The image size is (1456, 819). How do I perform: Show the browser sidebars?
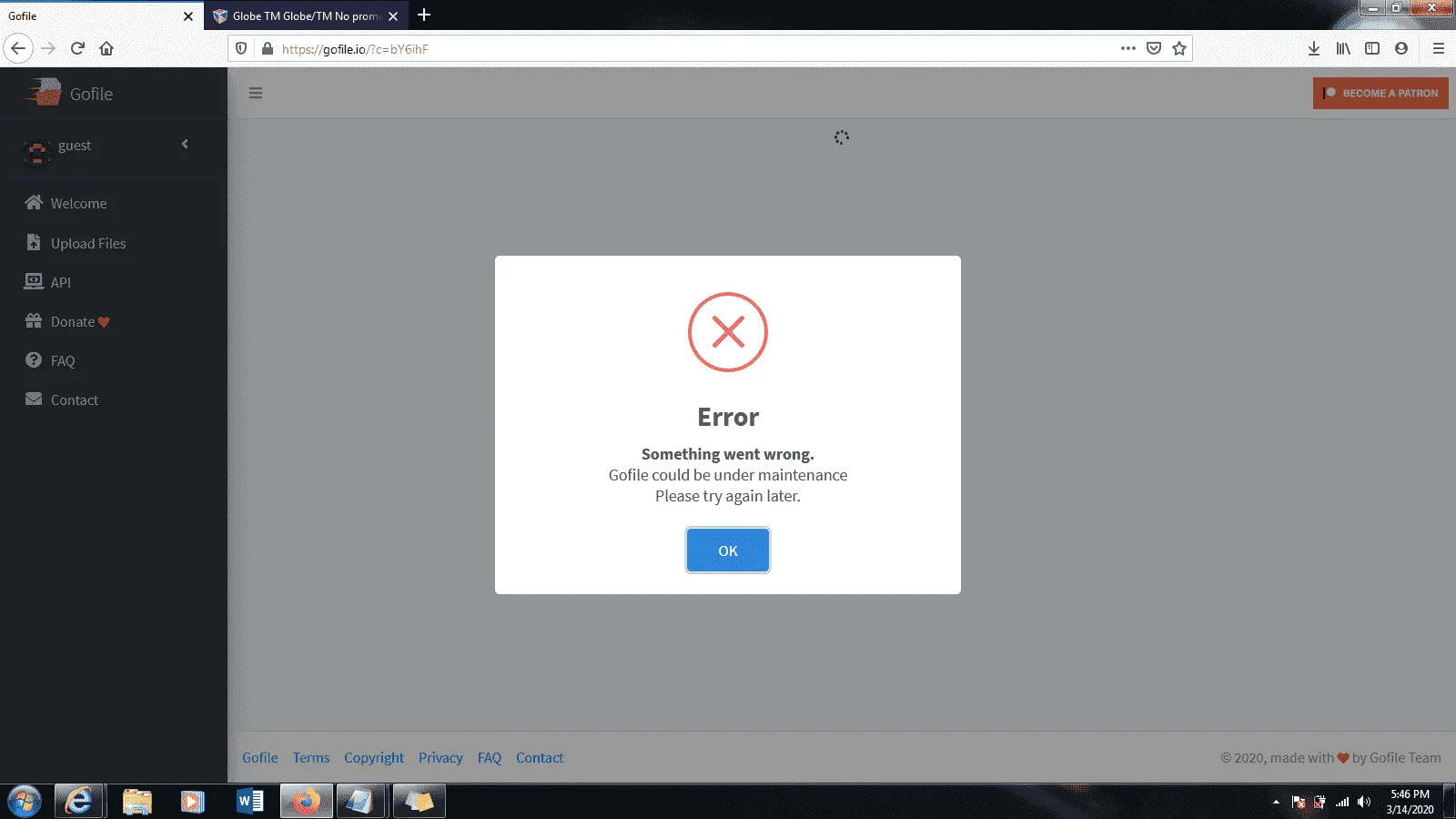[x=1372, y=48]
